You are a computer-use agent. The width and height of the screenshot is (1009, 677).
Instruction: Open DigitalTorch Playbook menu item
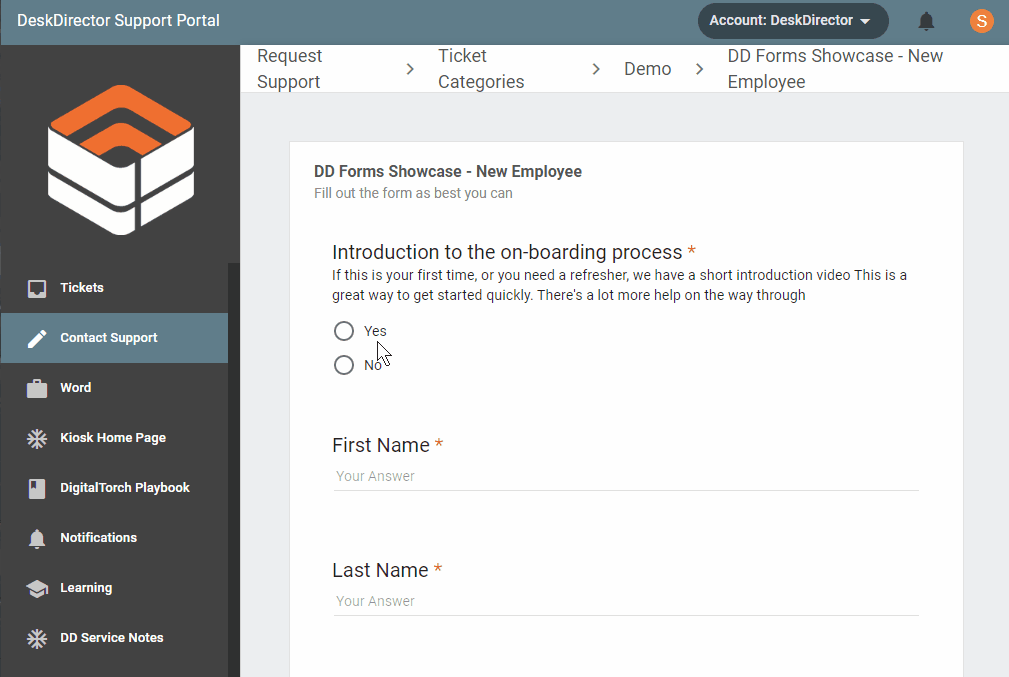(x=115, y=488)
